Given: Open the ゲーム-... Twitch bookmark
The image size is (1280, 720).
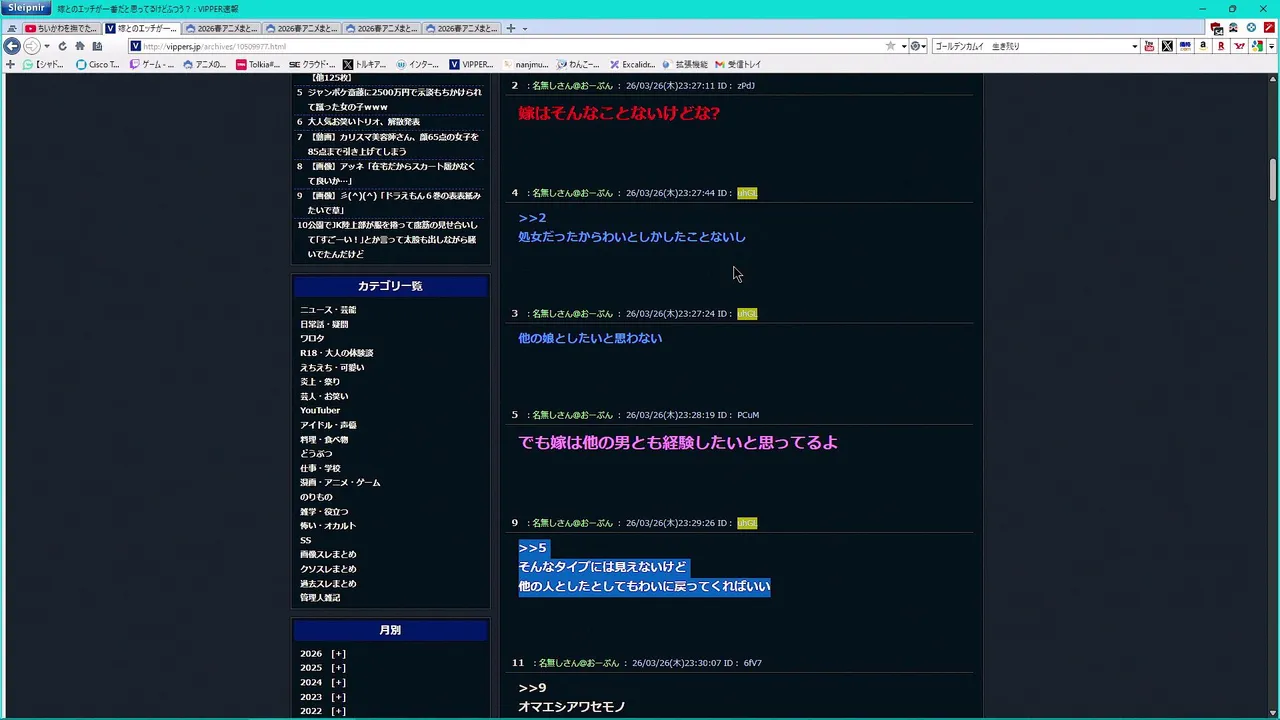Looking at the screenshot, I should pyautogui.click(x=151, y=64).
